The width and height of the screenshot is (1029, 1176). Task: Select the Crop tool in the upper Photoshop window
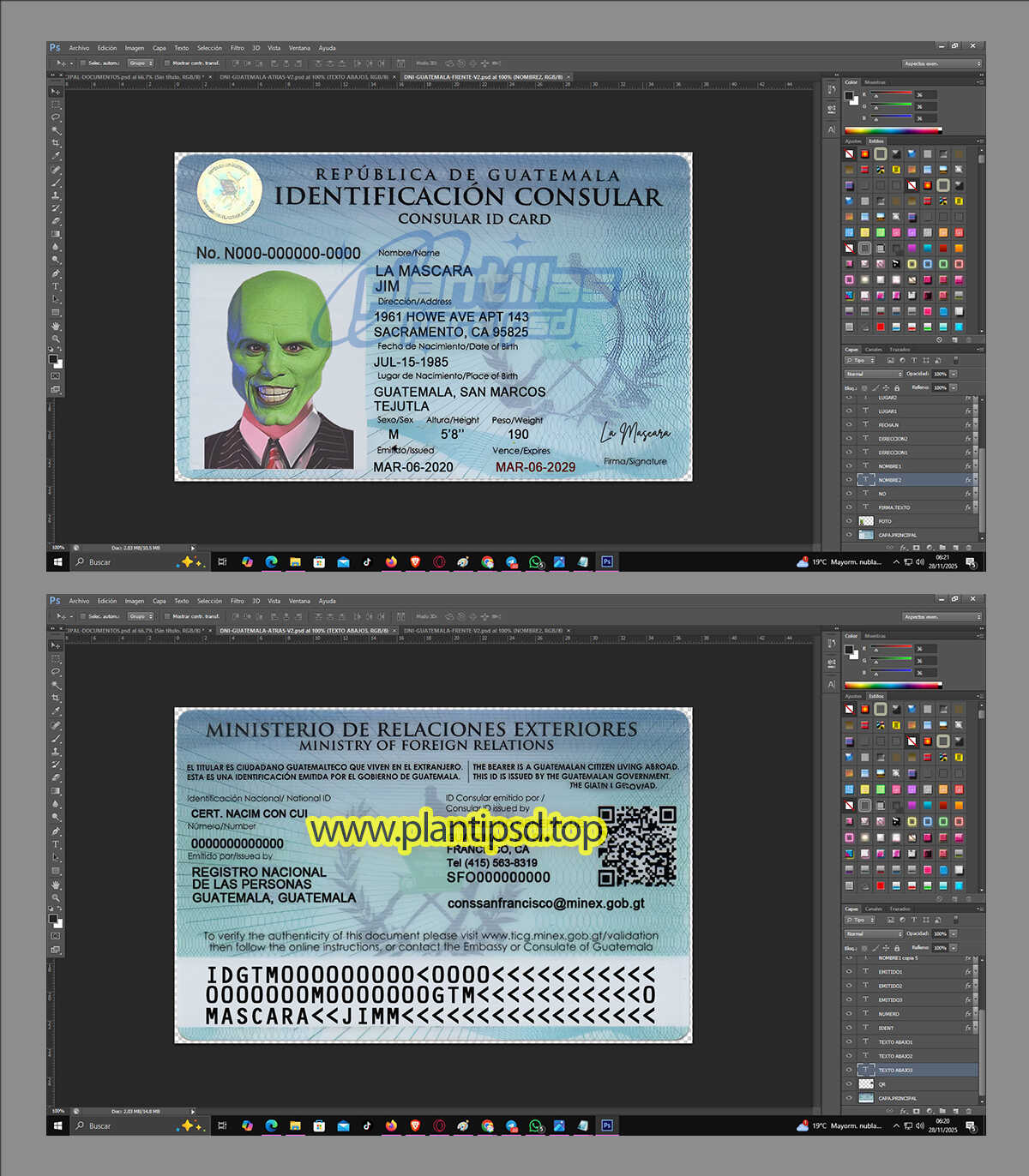click(x=56, y=143)
